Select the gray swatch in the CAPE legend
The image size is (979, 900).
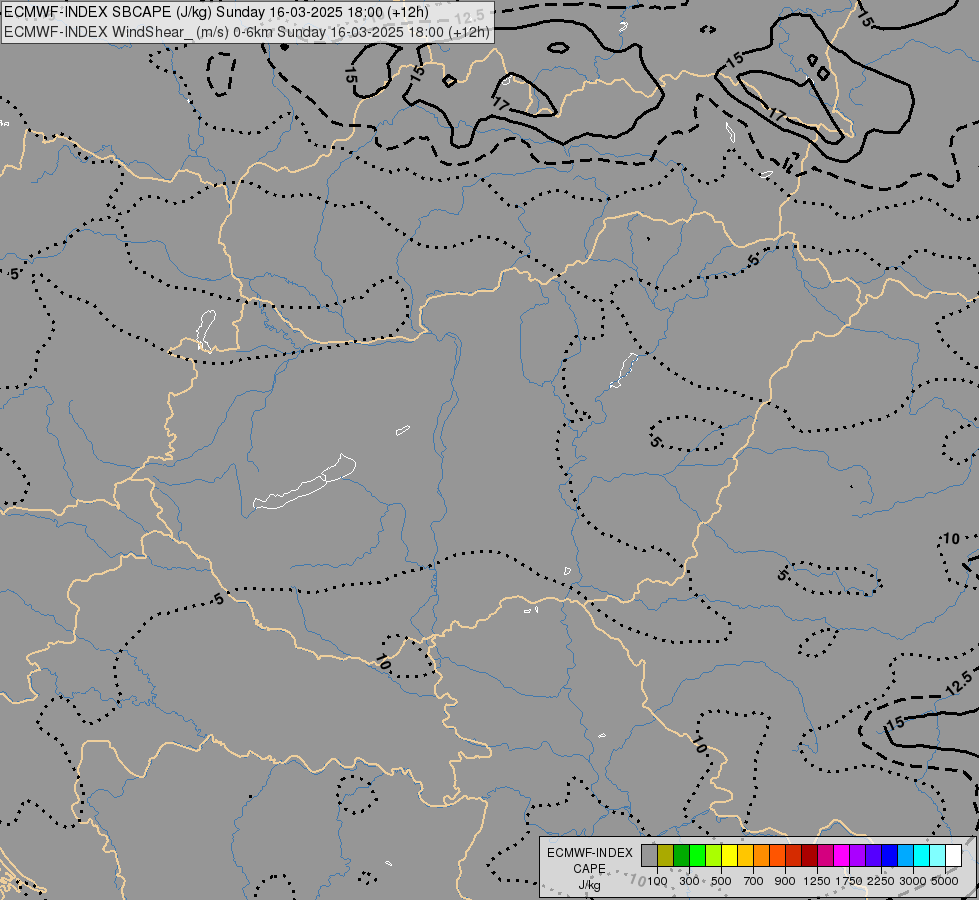click(x=649, y=855)
